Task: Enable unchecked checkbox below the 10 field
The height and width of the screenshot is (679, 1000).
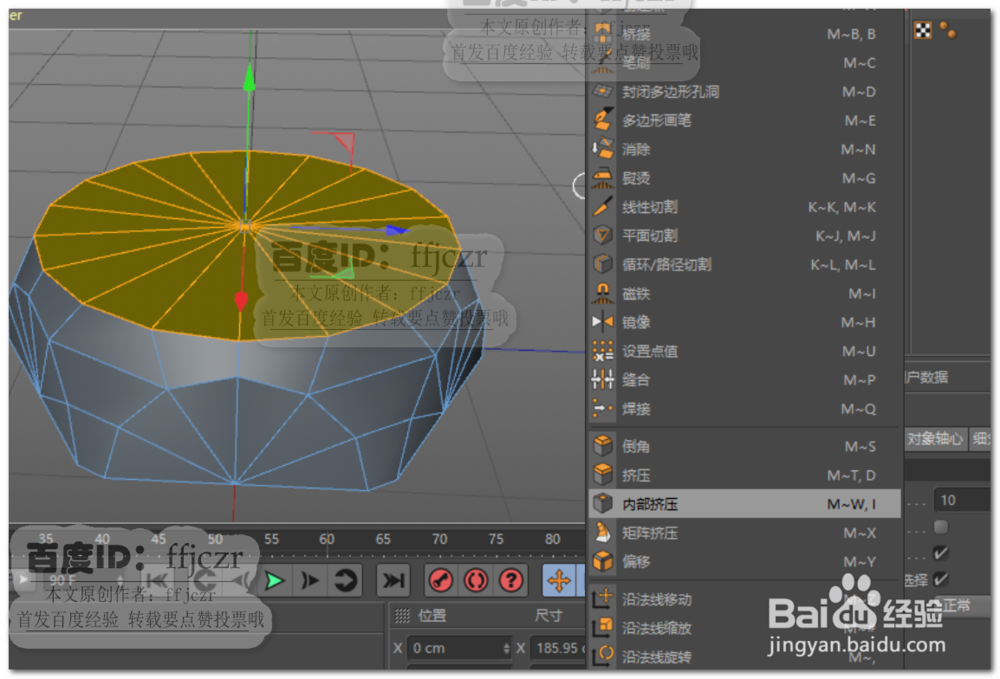Action: (941, 527)
